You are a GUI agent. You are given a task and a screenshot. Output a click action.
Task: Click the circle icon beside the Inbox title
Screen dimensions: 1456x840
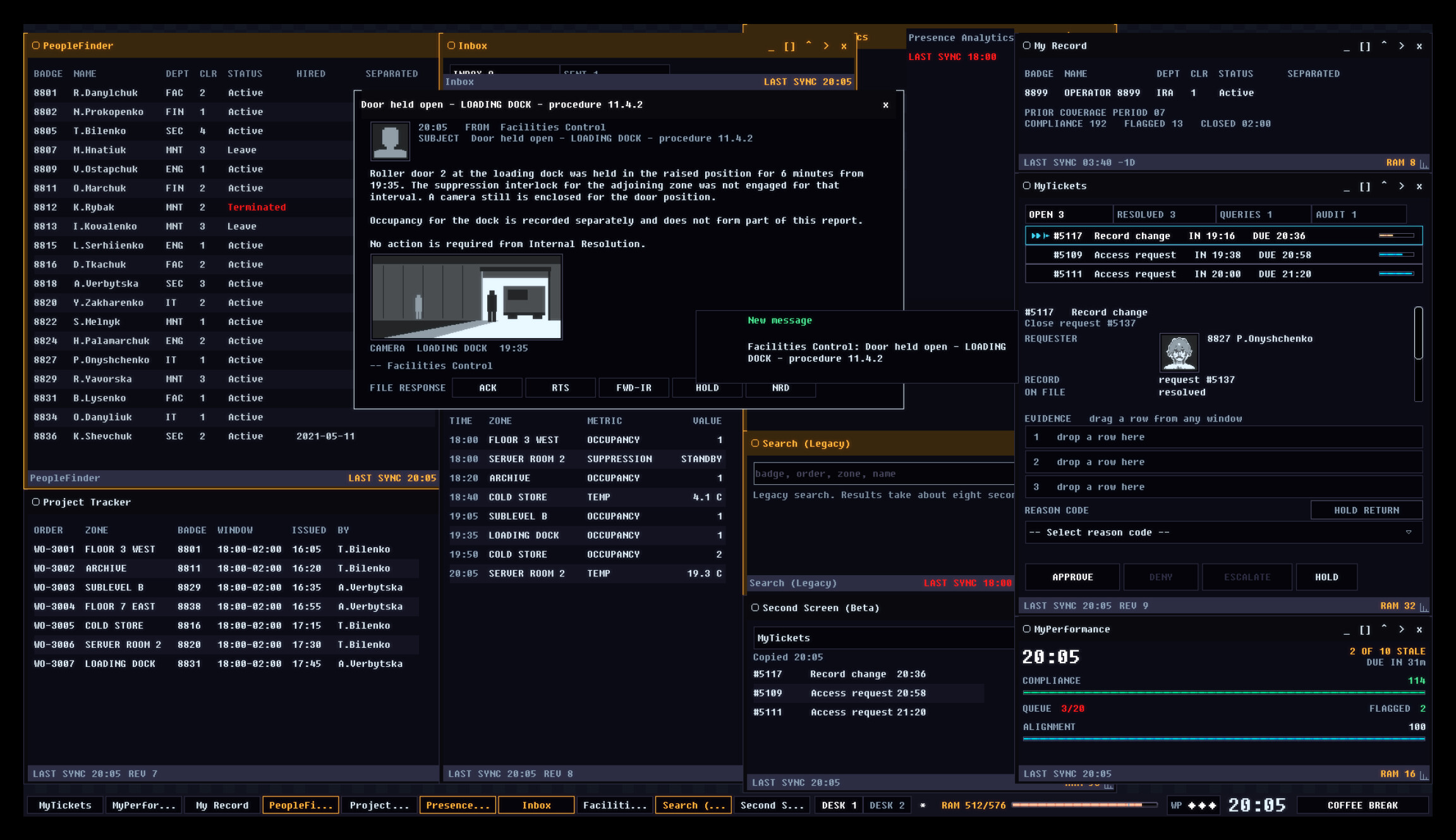pyautogui.click(x=451, y=46)
